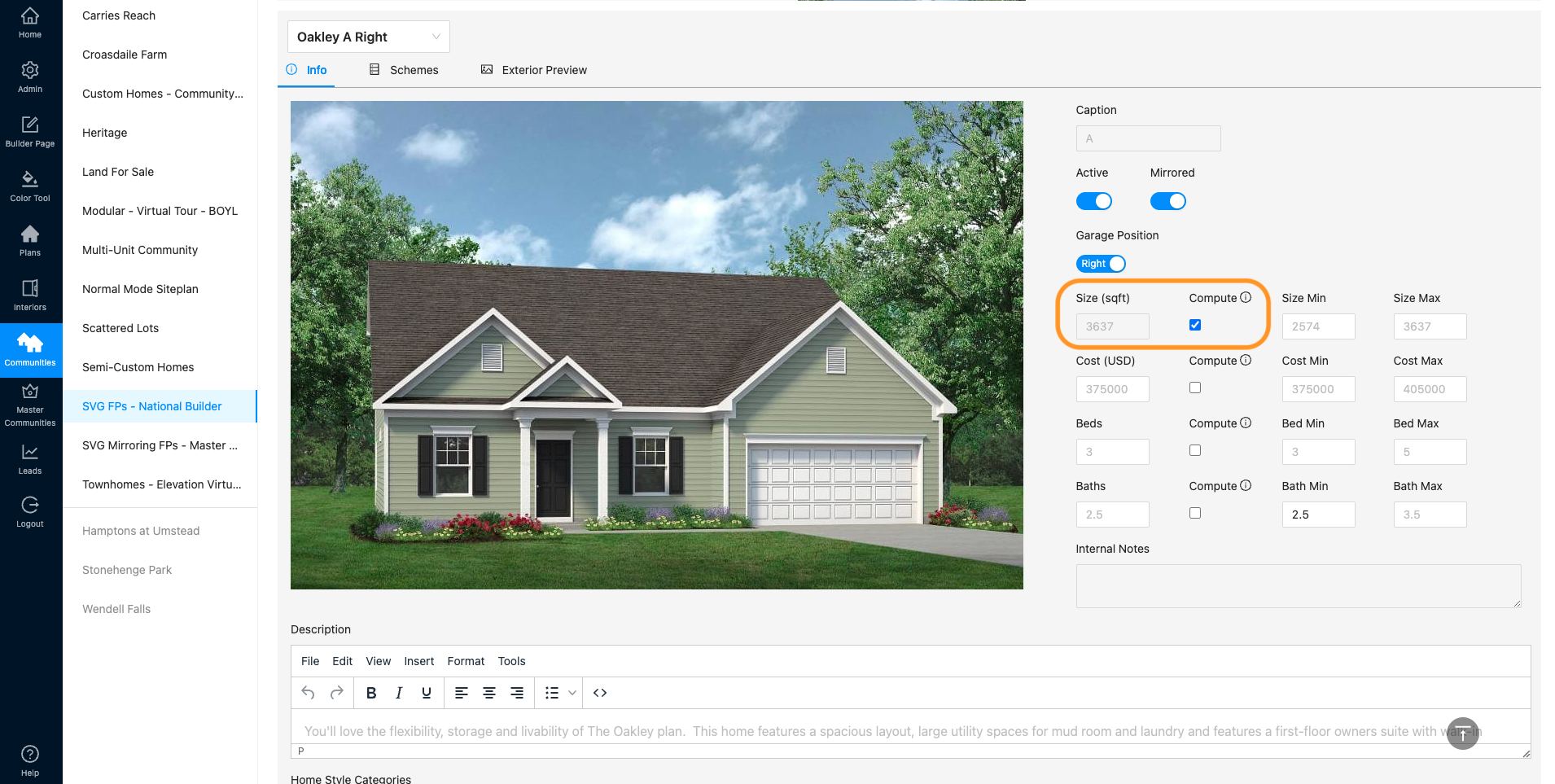The height and width of the screenshot is (784, 1555).
Task: Open the Oakley A Right dropdown
Action: (369, 37)
